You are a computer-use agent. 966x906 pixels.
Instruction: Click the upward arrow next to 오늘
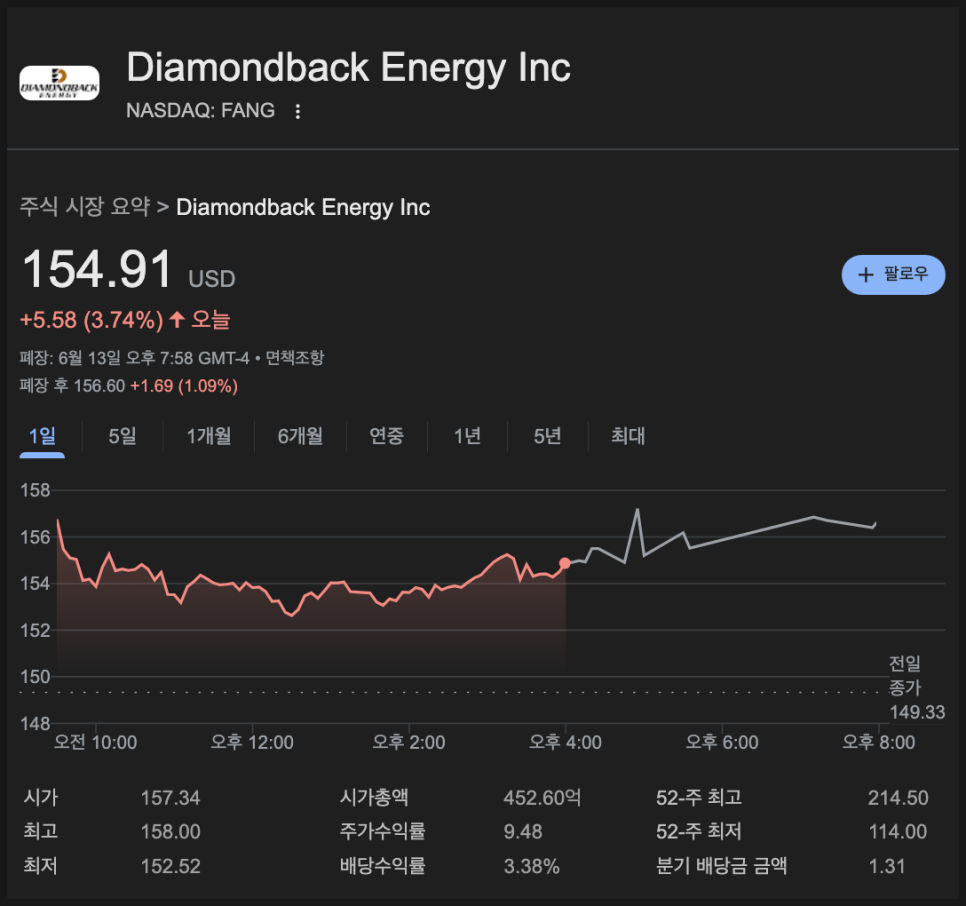tap(177, 319)
